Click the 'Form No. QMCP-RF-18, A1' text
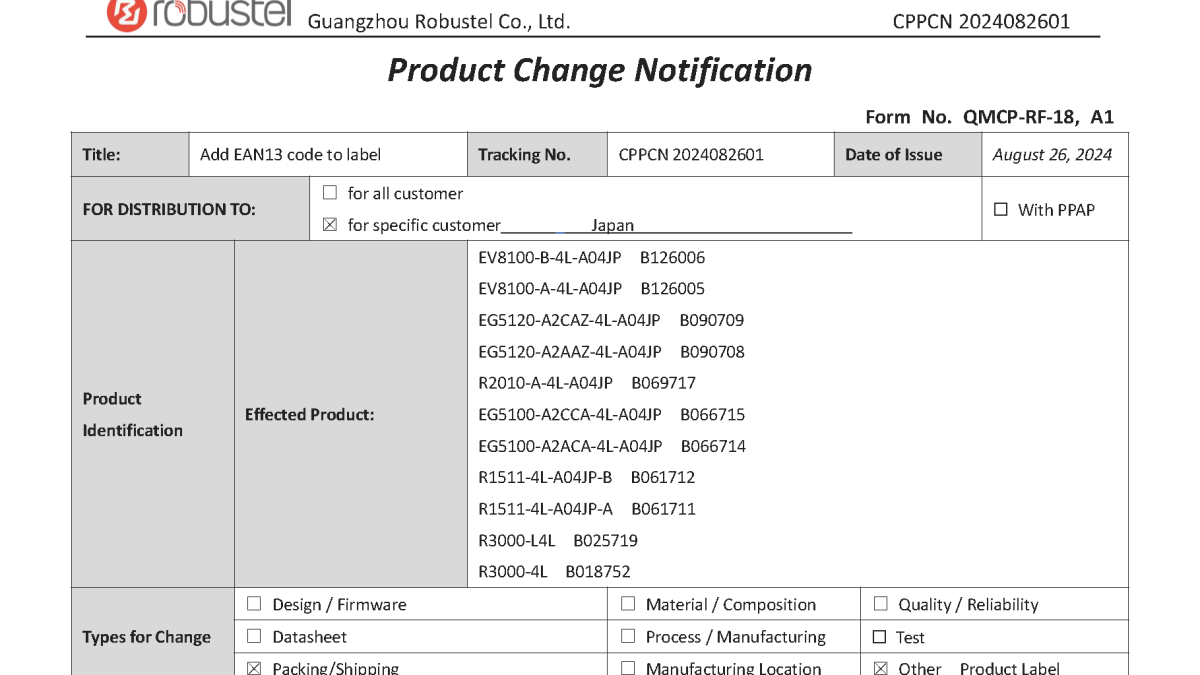Image resolution: width=1200 pixels, height=675 pixels. click(x=989, y=117)
